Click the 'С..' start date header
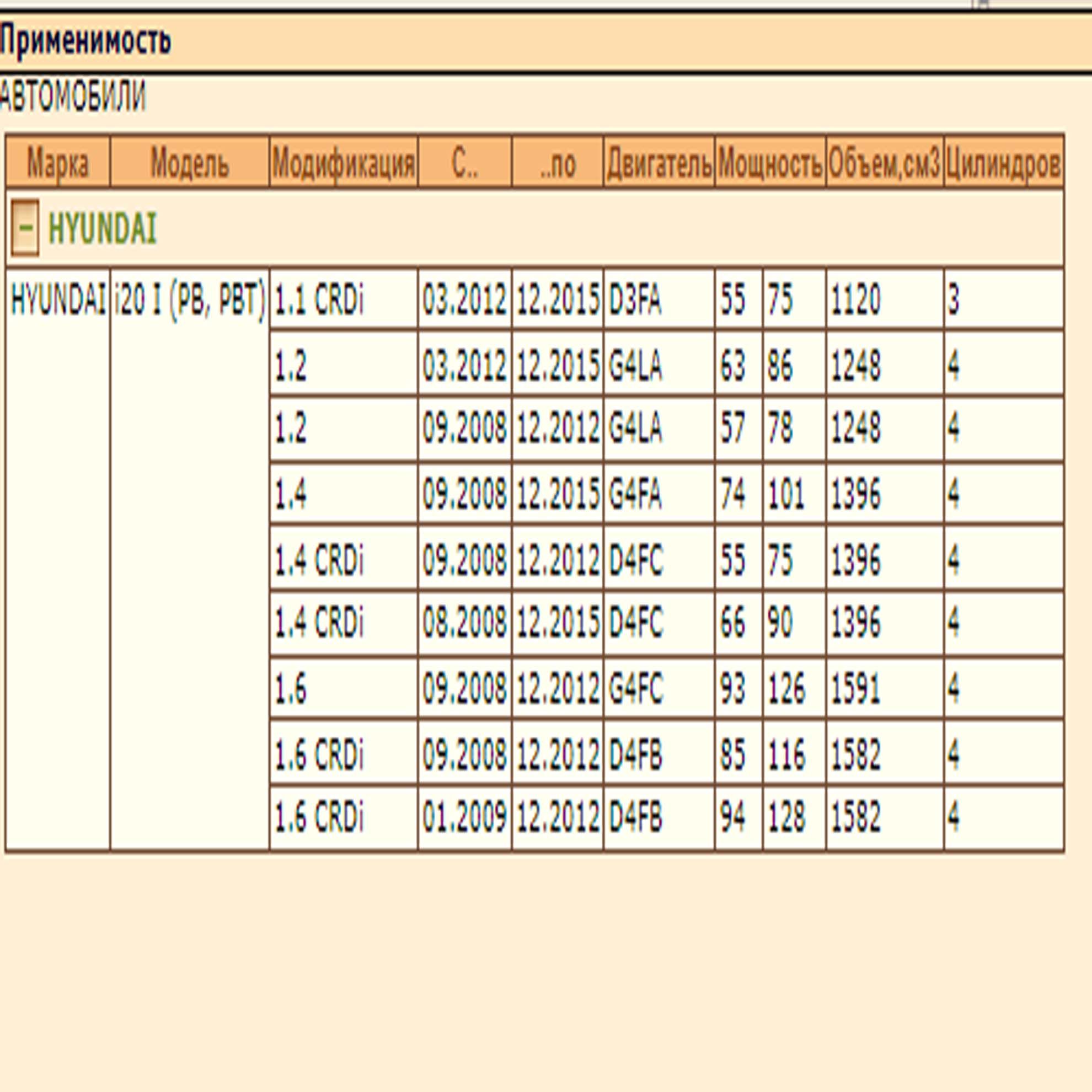1092x1092 pixels. click(x=464, y=164)
